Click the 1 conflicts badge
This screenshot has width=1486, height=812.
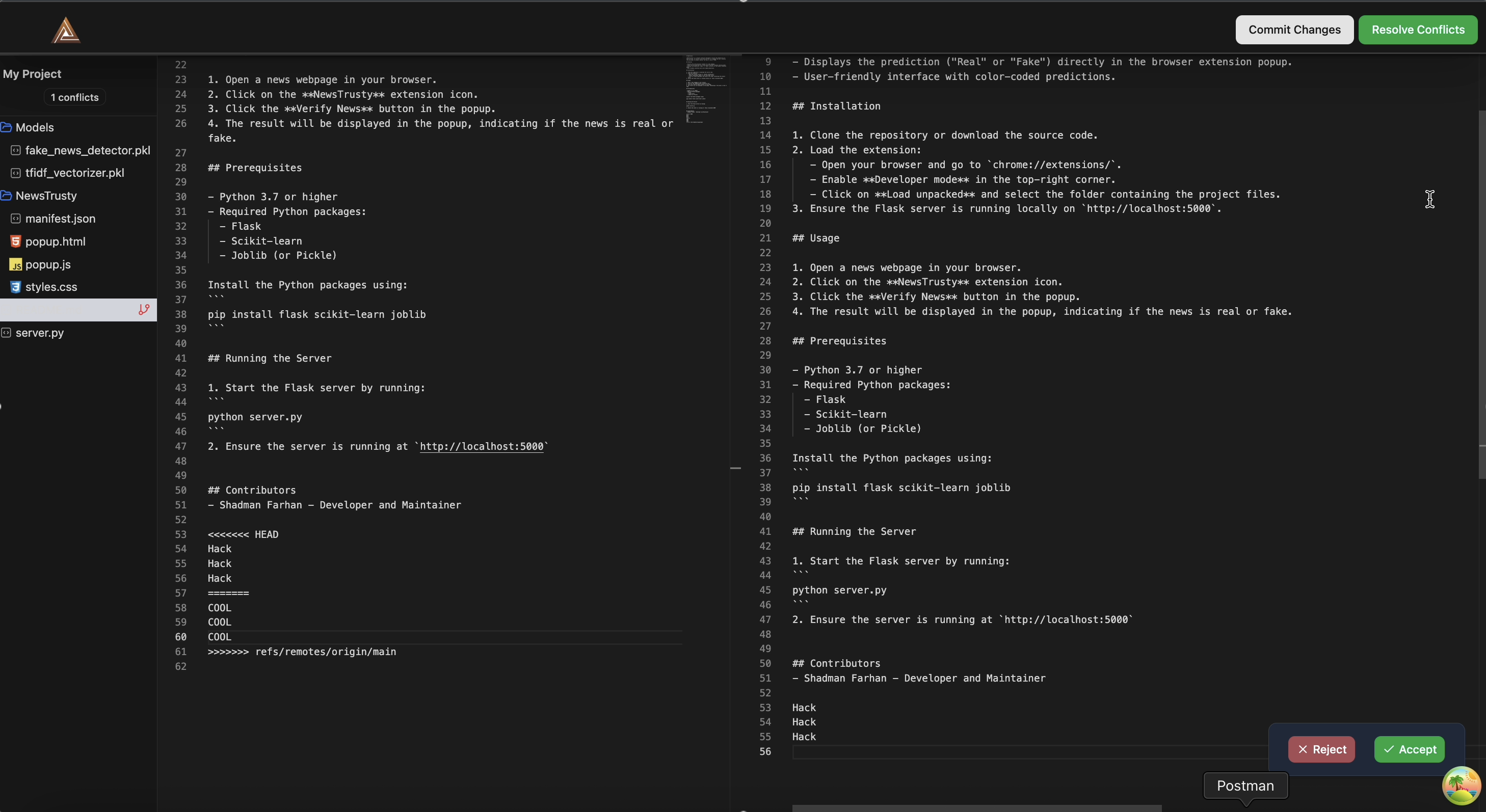[x=74, y=97]
